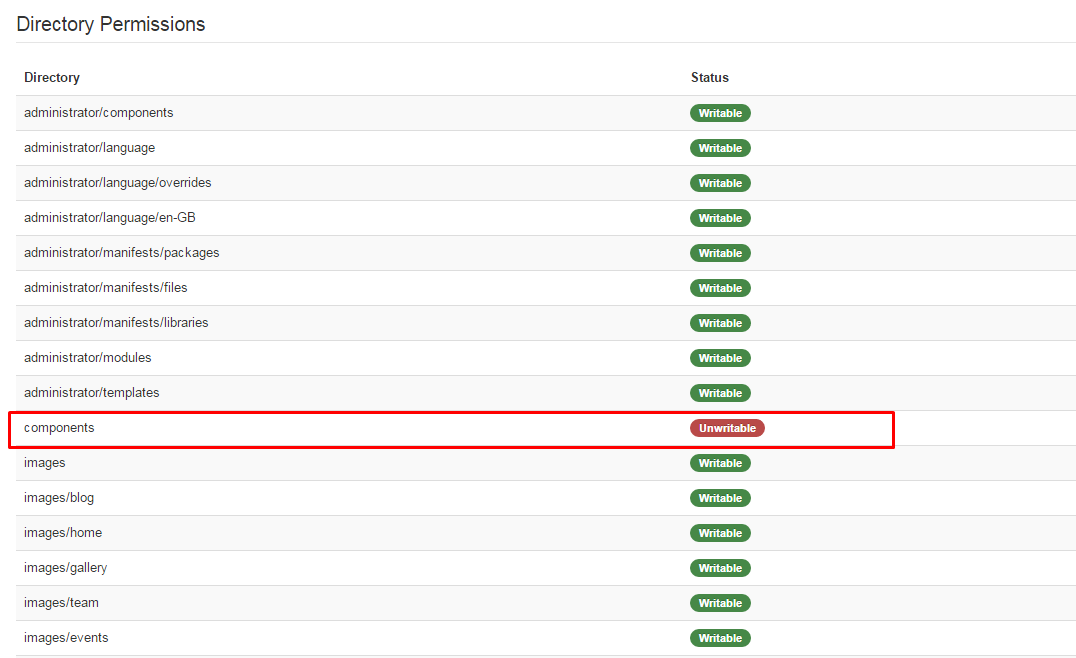
Task: Select administrator/modules directory text
Action: [x=88, y=357]
